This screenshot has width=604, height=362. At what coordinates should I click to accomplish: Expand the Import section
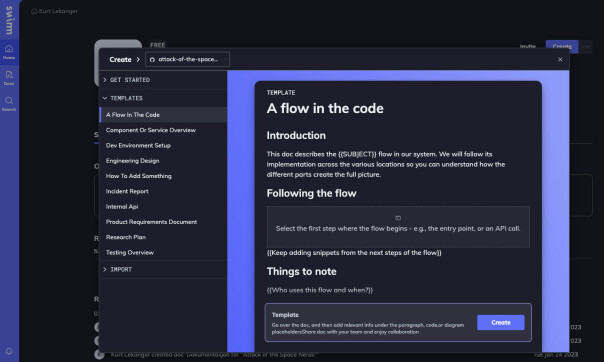(163, 269)
